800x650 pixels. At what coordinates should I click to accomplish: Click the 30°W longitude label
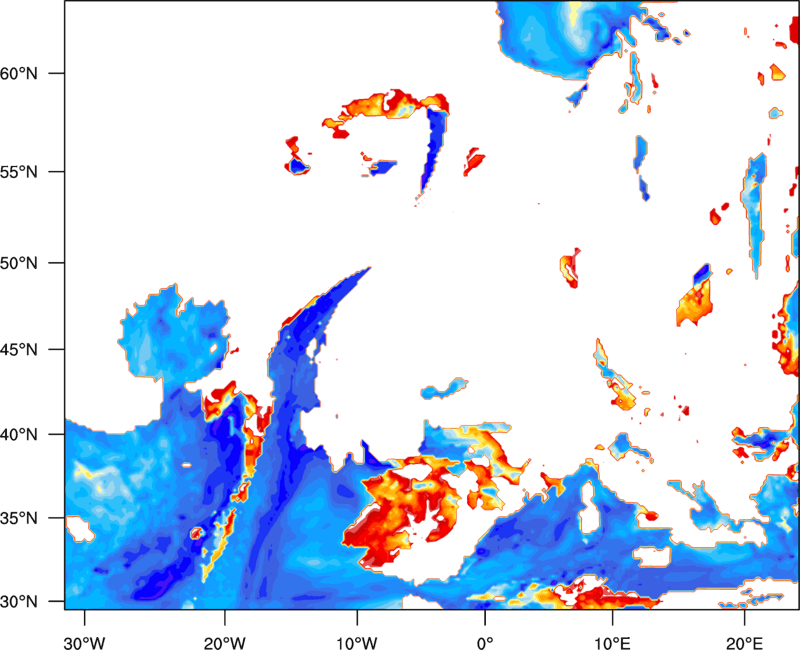(x=84, y=643)
